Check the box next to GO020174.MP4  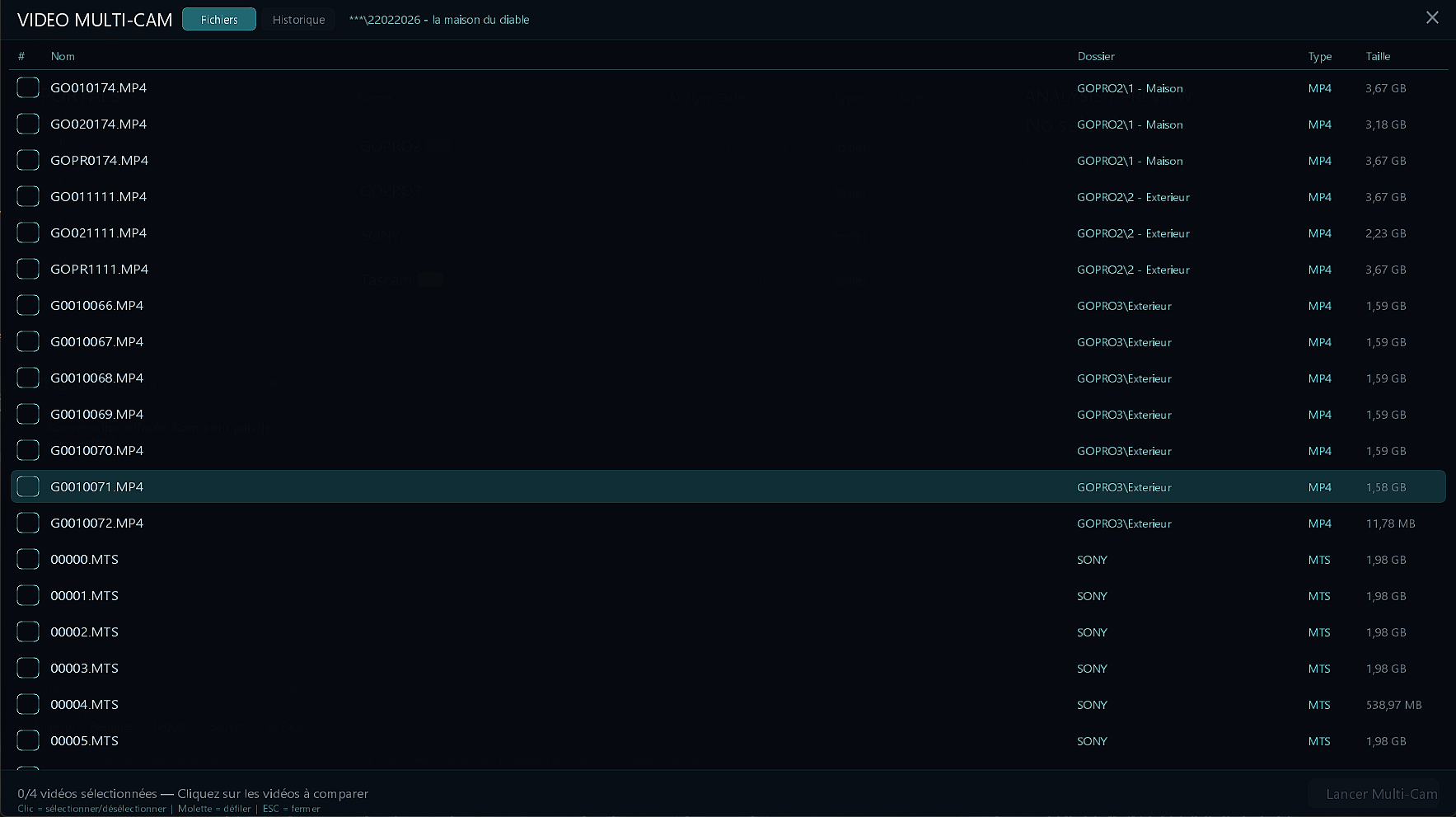tap(28, 124)
